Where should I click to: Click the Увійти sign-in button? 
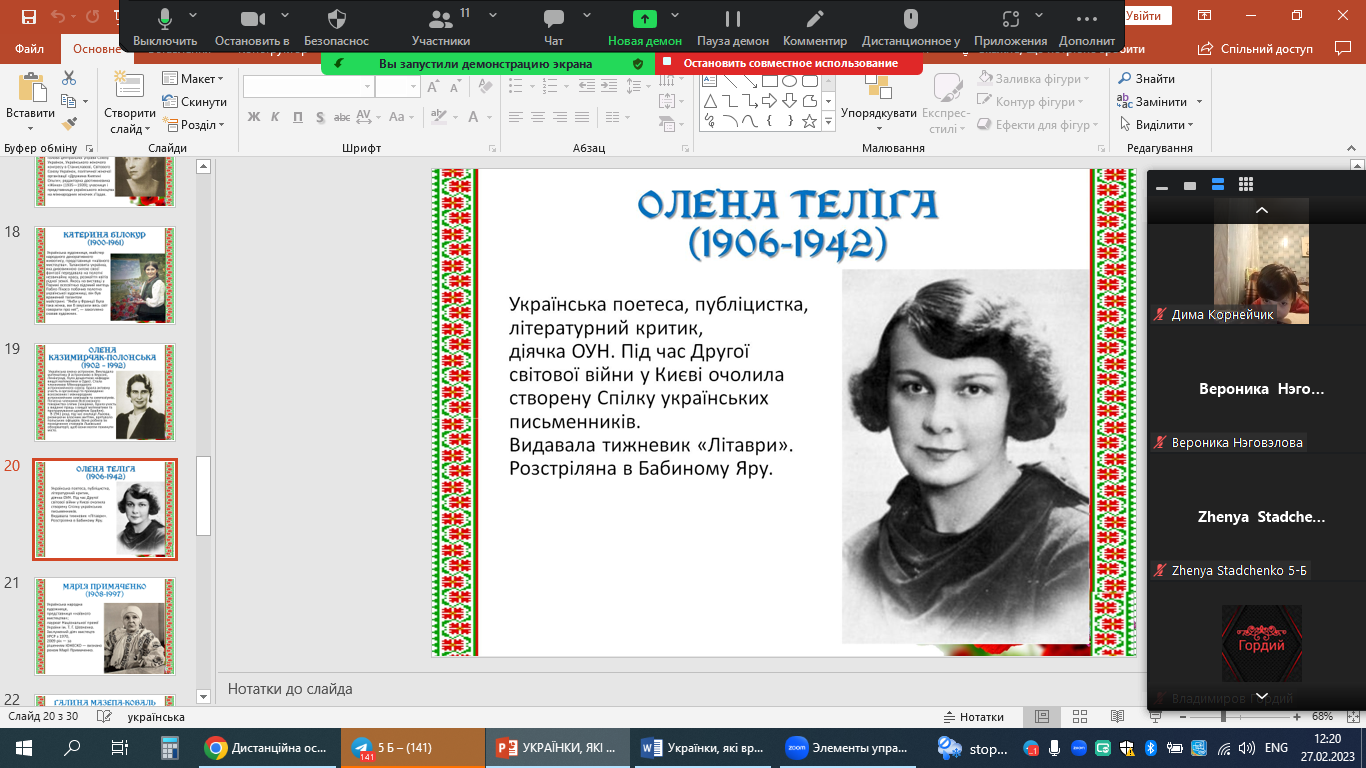pyautogui.click(x=1143, y=16)
